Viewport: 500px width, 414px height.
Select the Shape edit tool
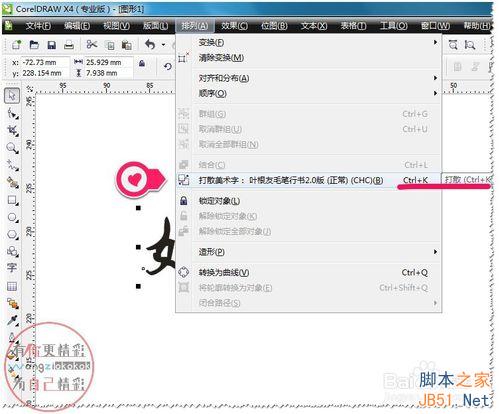(x=13, y=113)
